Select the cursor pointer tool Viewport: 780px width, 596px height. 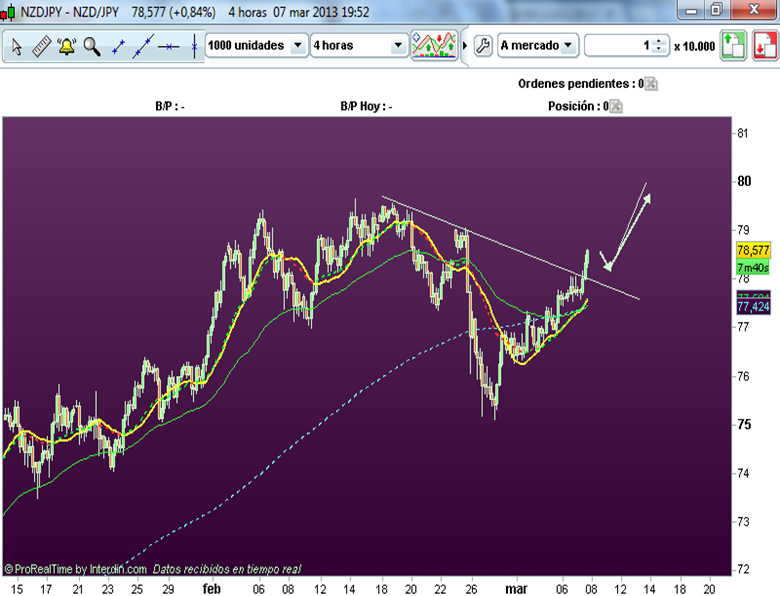click(x=16, y=47)
